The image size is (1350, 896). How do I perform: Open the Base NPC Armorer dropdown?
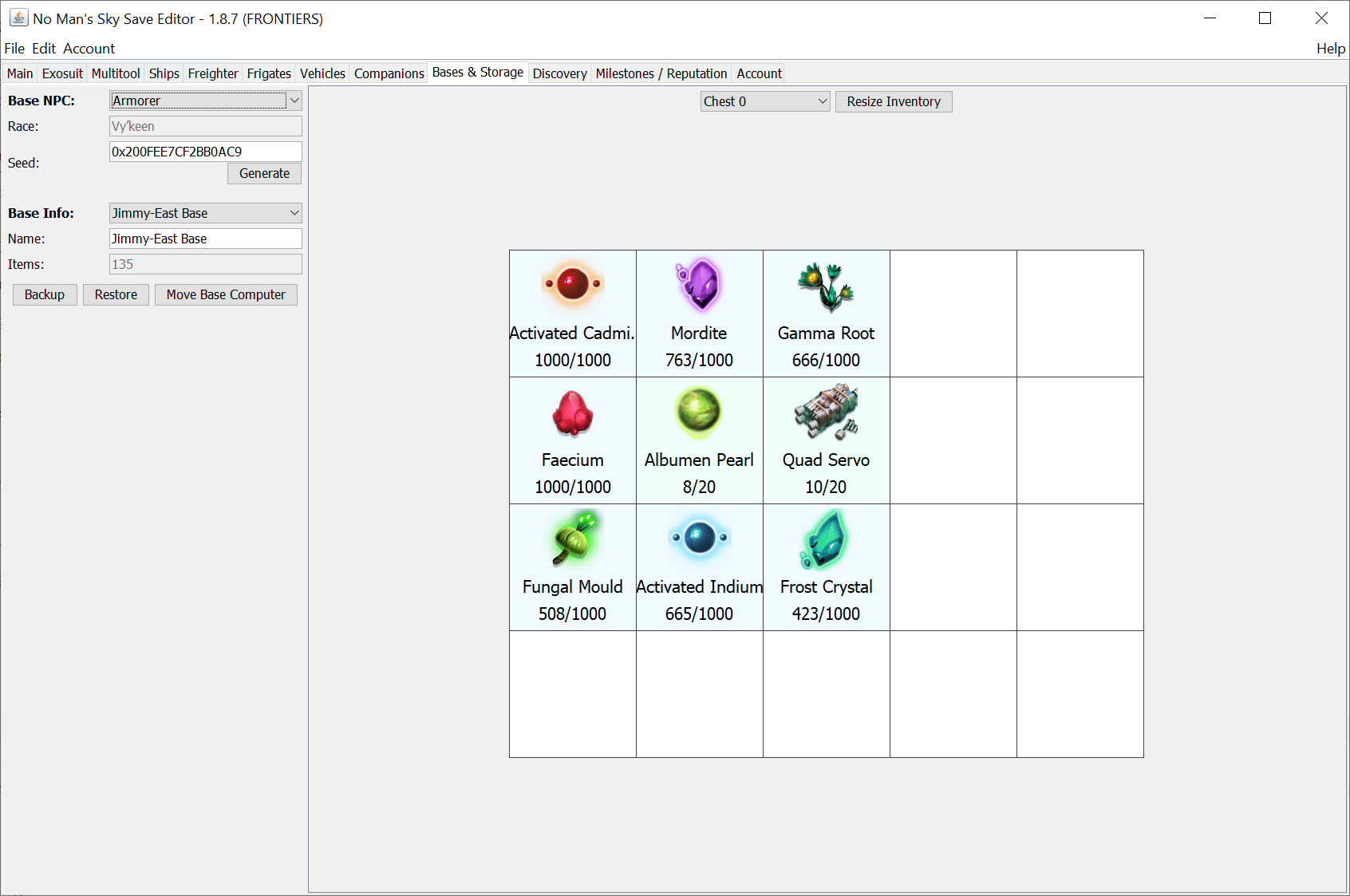pos(206,101)
